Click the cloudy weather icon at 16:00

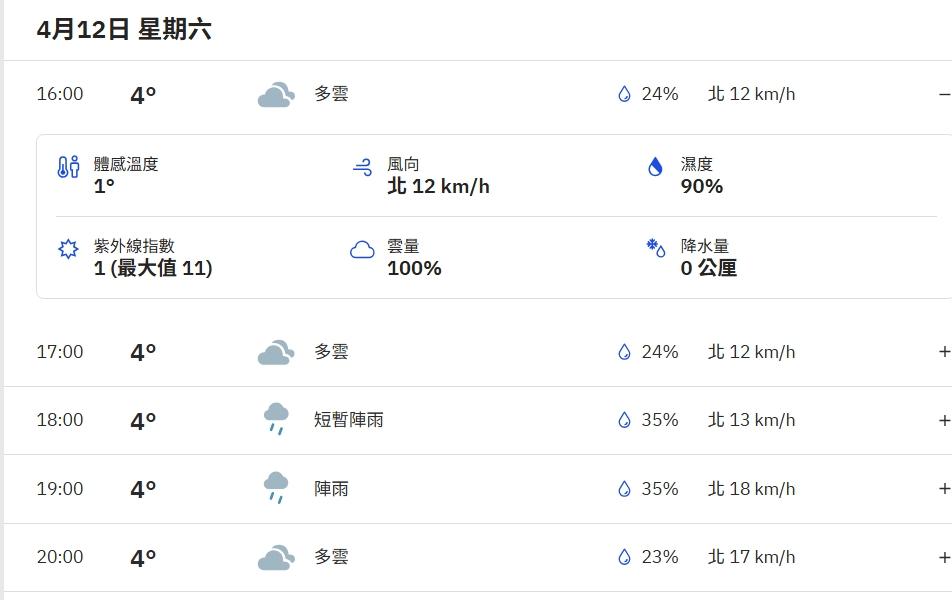pyautogui.click(x=276, y=95)
